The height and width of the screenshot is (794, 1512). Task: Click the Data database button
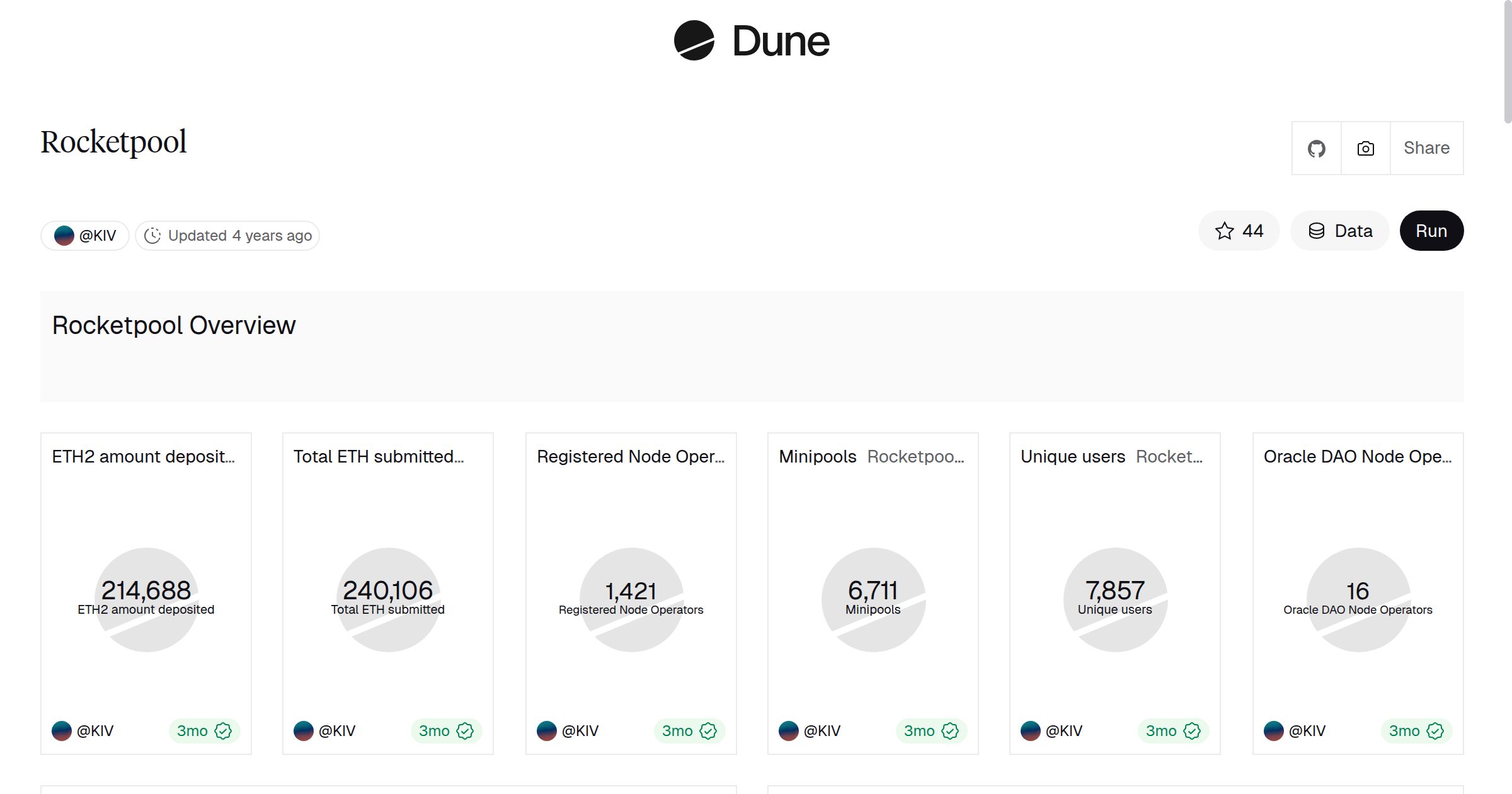(1340, 231)
